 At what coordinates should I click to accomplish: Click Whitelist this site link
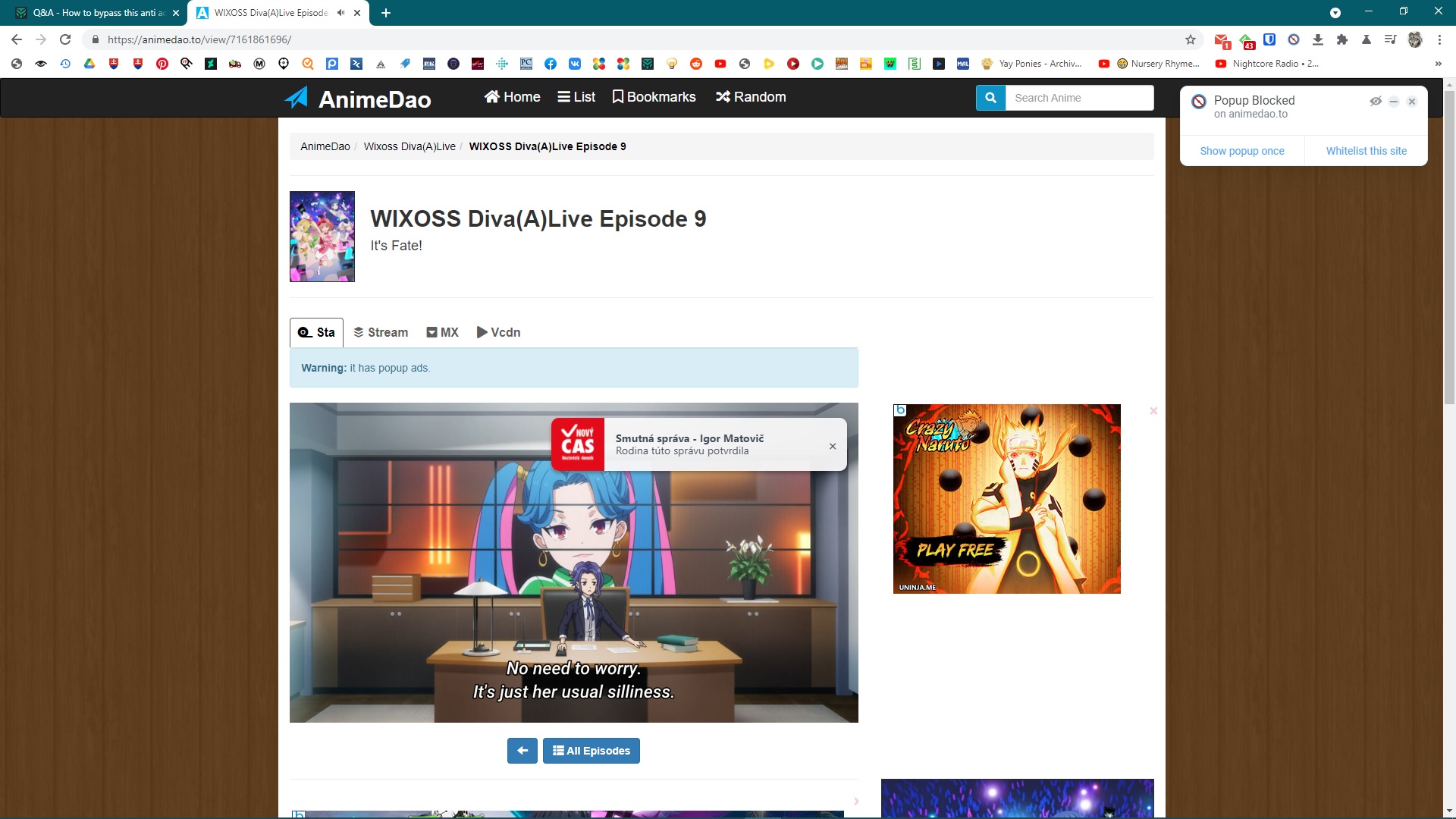(1366, 151)
